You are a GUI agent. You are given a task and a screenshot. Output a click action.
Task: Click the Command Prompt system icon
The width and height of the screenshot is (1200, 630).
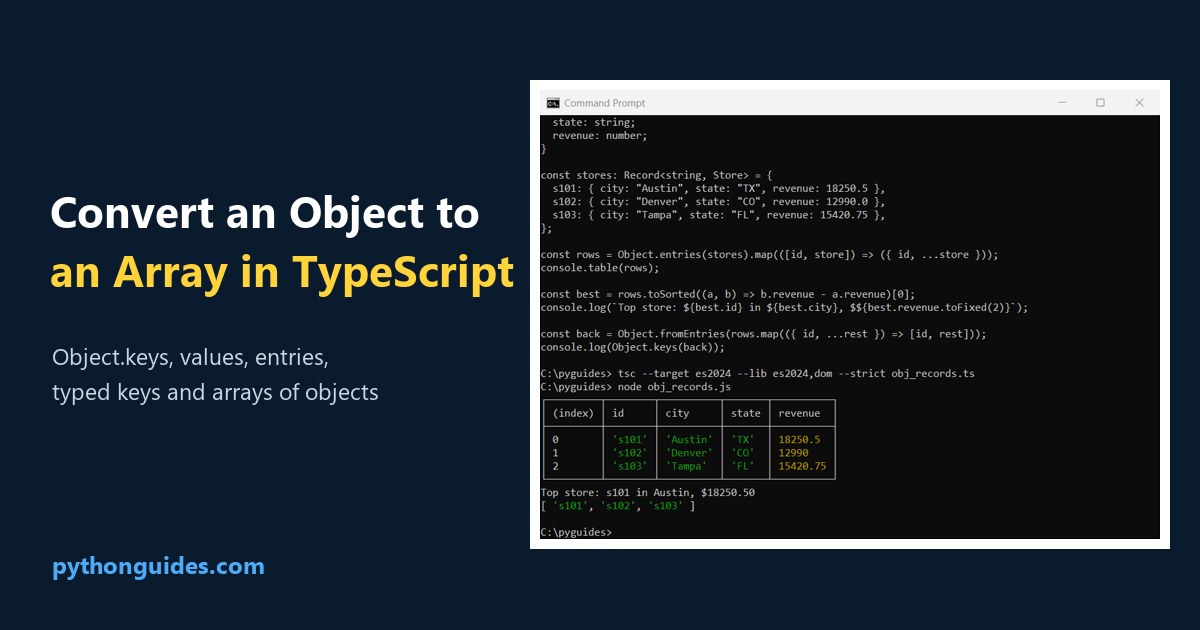point(553,103)
